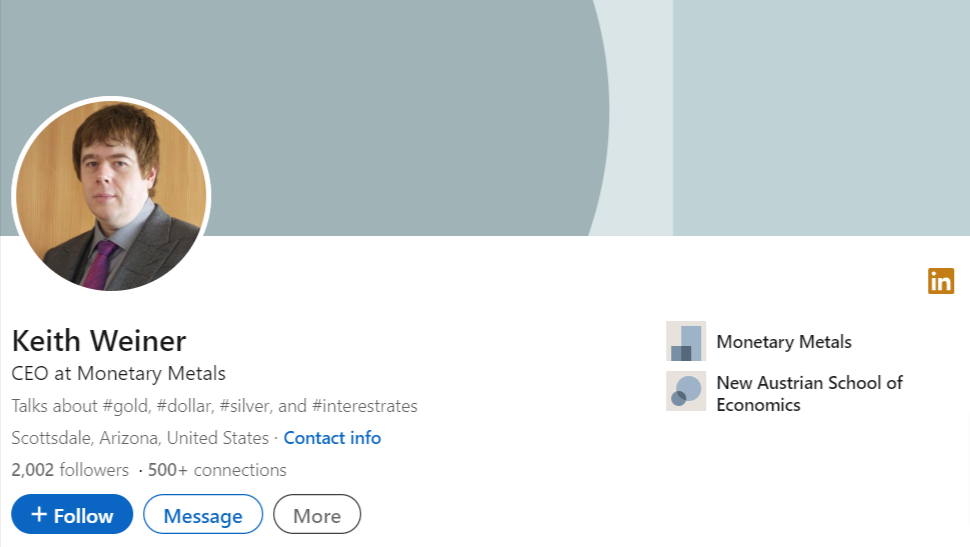This screenshot has height=547, width=970.
Task: Click the CEO at Monetary Metals headline
Action: (119, 374)
